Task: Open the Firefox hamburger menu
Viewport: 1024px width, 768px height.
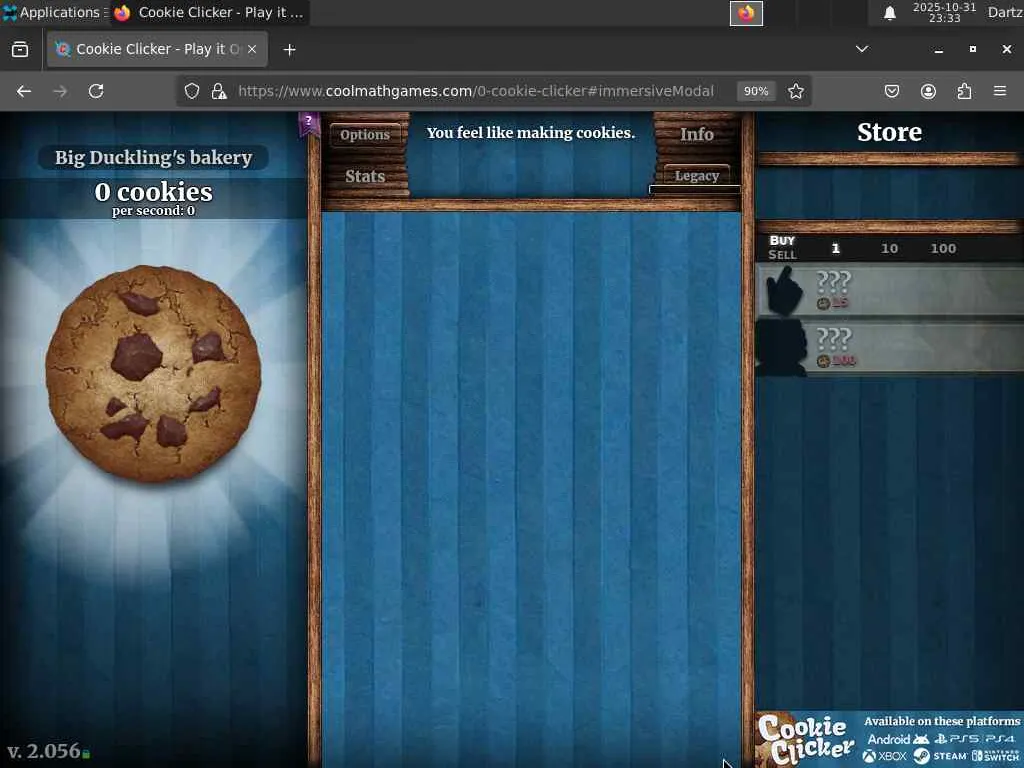Action: (1000, 91)
